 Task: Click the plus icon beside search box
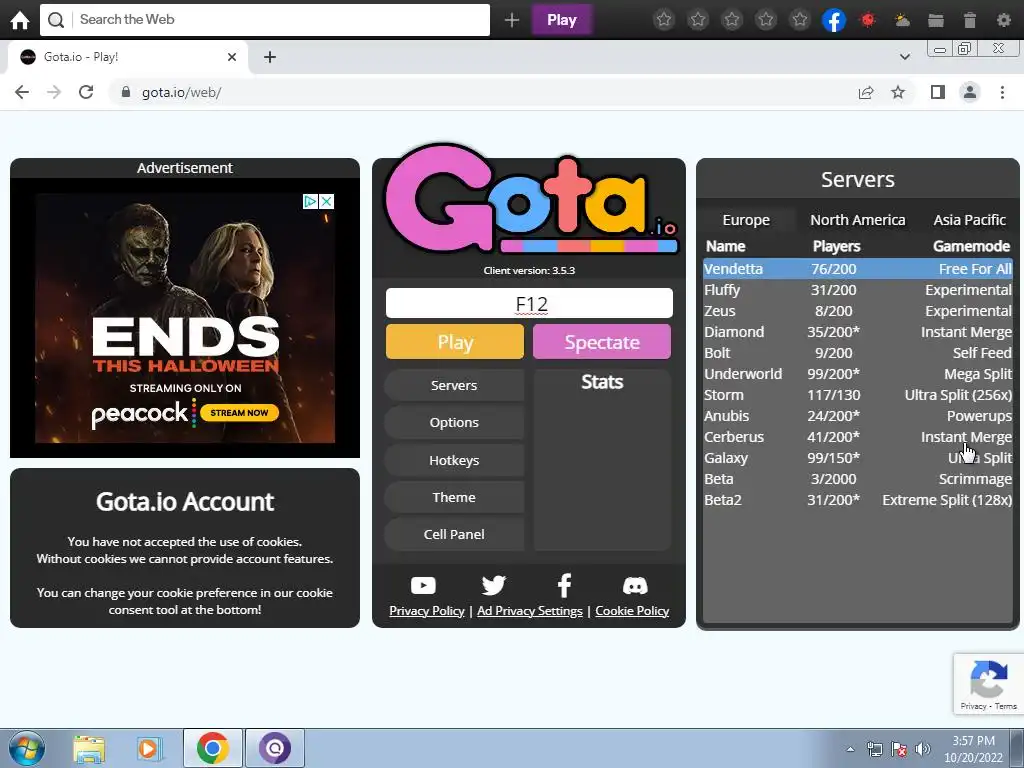tap(511, 20)
